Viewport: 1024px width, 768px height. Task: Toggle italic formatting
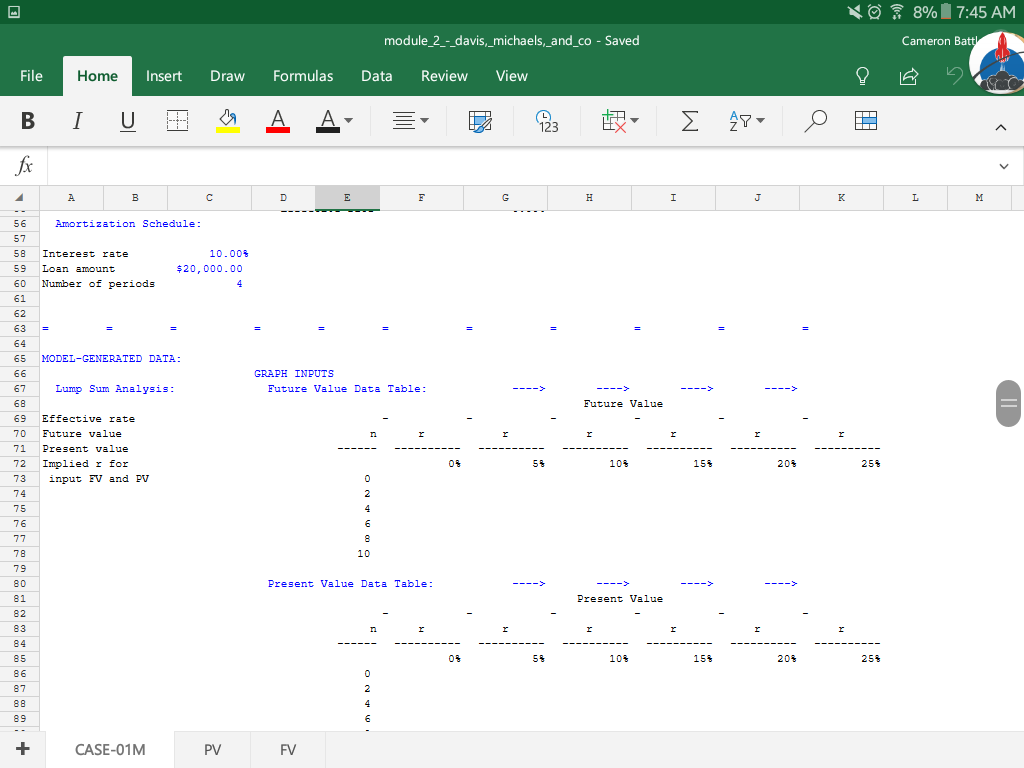[x=77, y=121]
